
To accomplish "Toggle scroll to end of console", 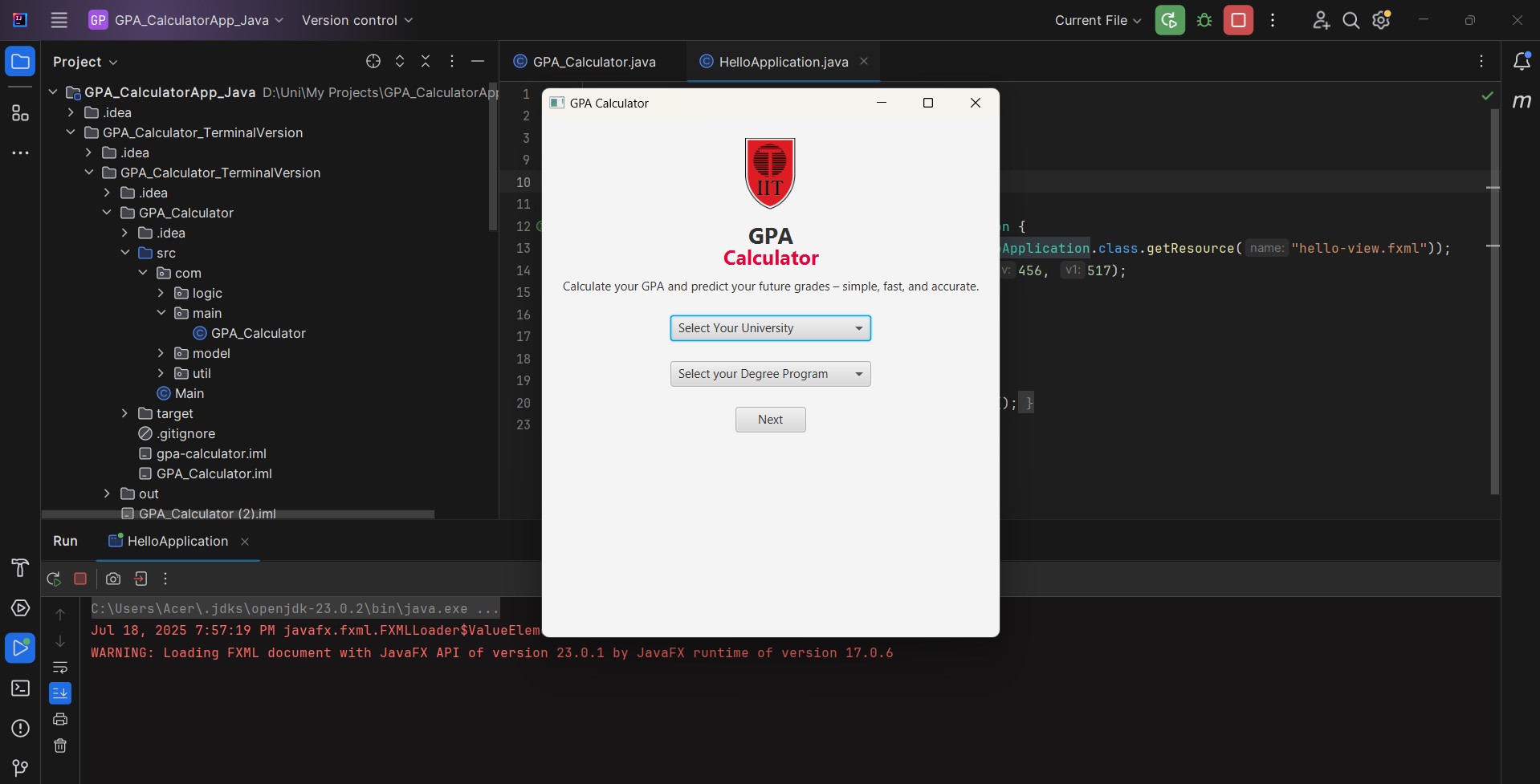I will (x=60, y=693).
